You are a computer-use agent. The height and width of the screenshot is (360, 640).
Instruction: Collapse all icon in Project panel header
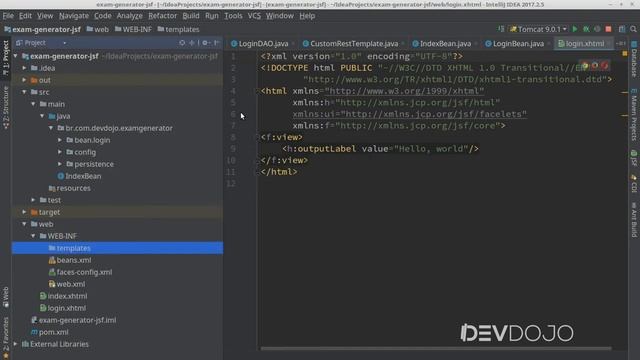191,43
